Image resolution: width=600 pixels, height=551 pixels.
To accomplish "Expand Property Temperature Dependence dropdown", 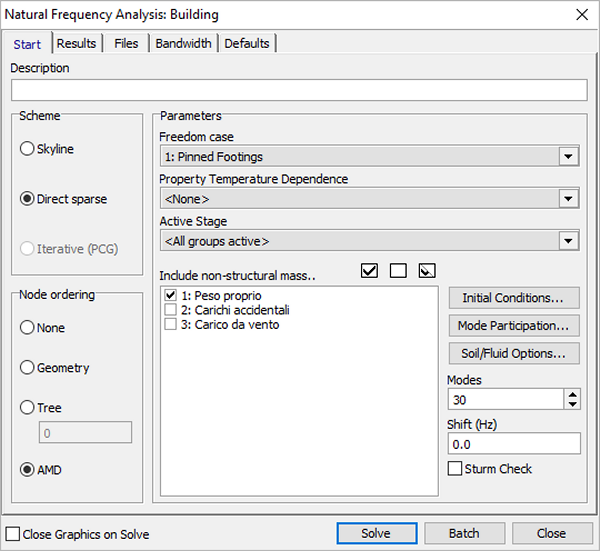I will pyautogui.click(x=569, y=199).
